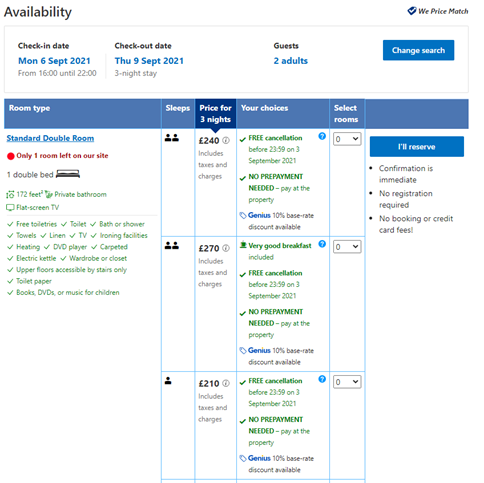The image size is (484, 483).
Task: Open the Standard Double Room link
Action: coord(50,138)
